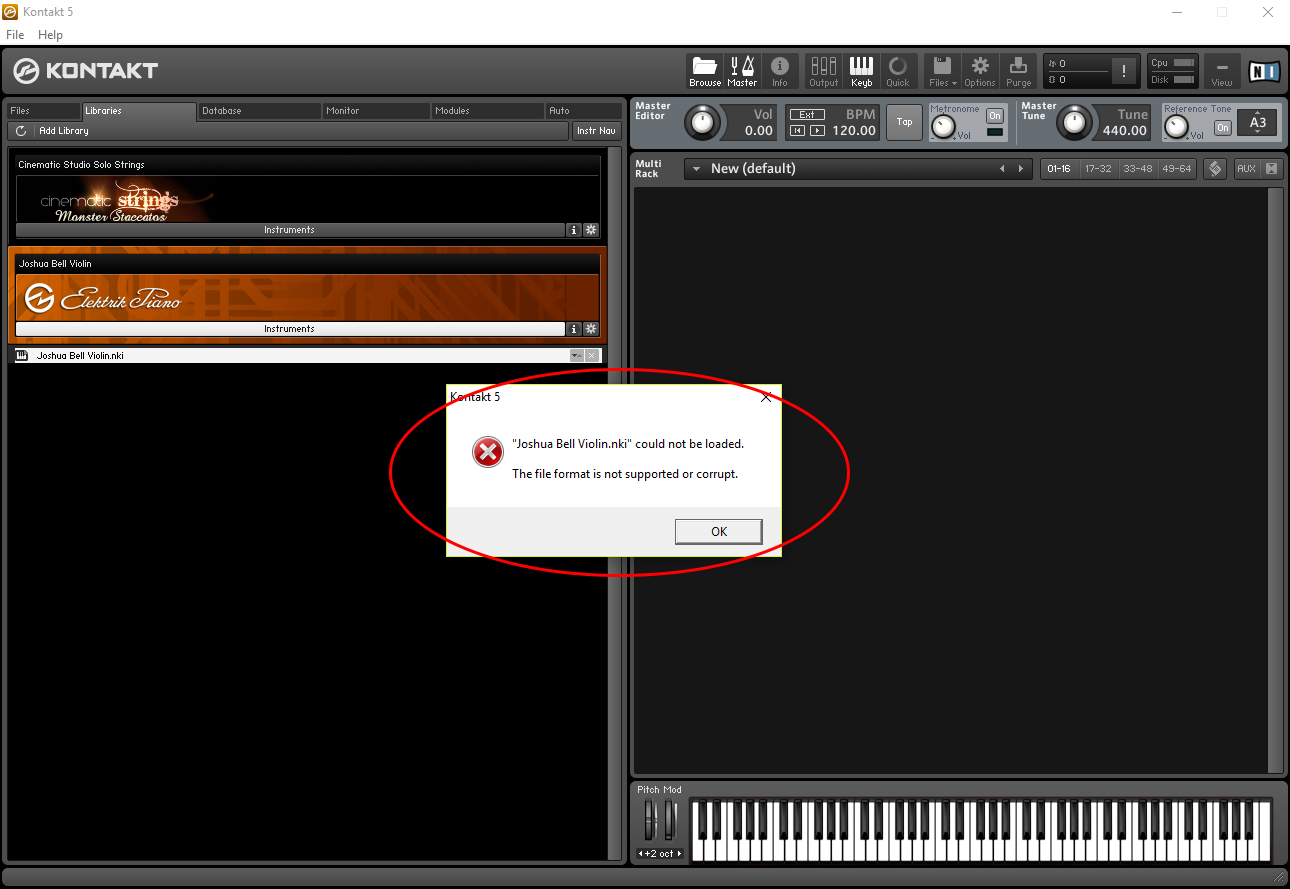Image resolution: width=1290 pixels, height=889 pixels.
Task: Select the next multi arrow
Action: tap(1020, 169)
